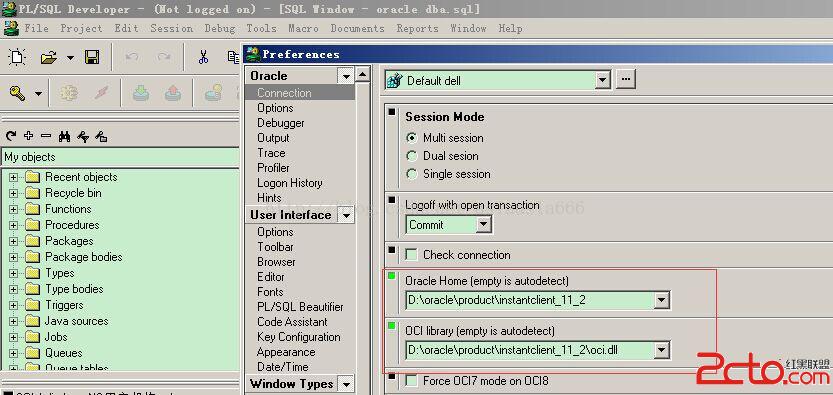833x395 pixels.
Task: Click the browser filters wrench icon
Action: (x=83, y=136)
